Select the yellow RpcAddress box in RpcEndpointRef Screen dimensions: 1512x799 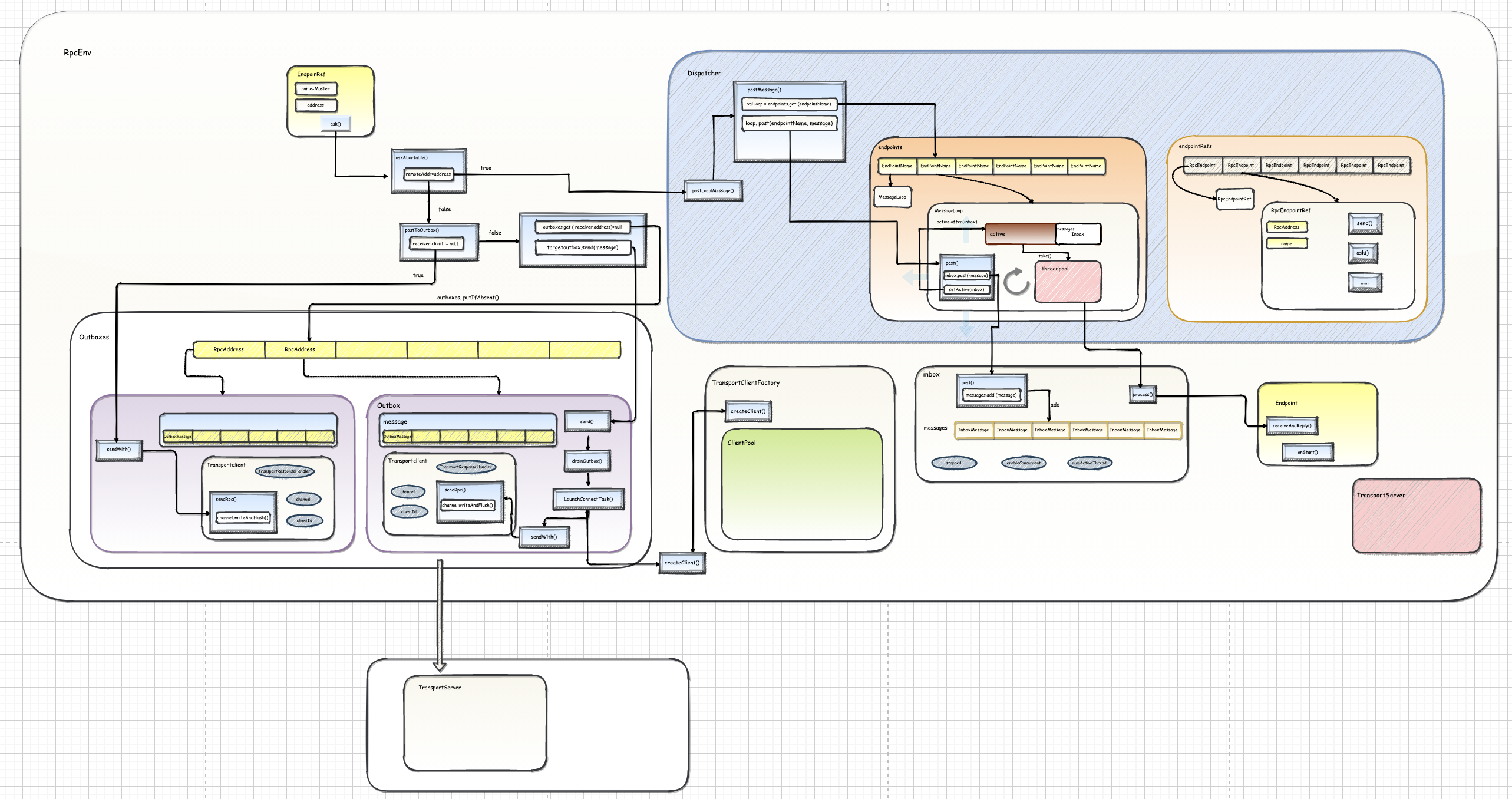[x=1286, y=227]
